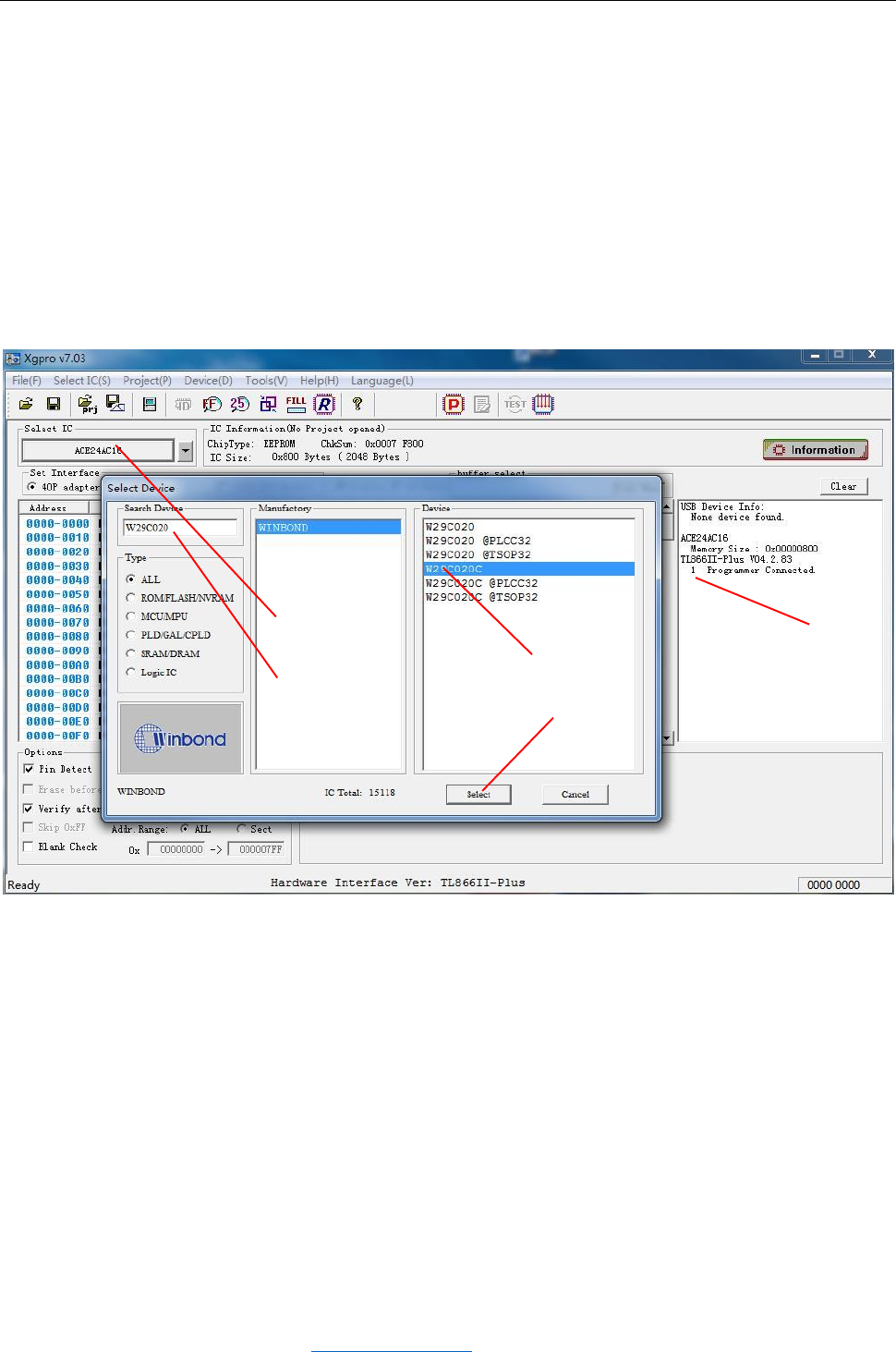Image resolution: width=896 pixels, height=1352 pixels.
Task: Click the grayed ID chip icon
Action: click(183, 404)
